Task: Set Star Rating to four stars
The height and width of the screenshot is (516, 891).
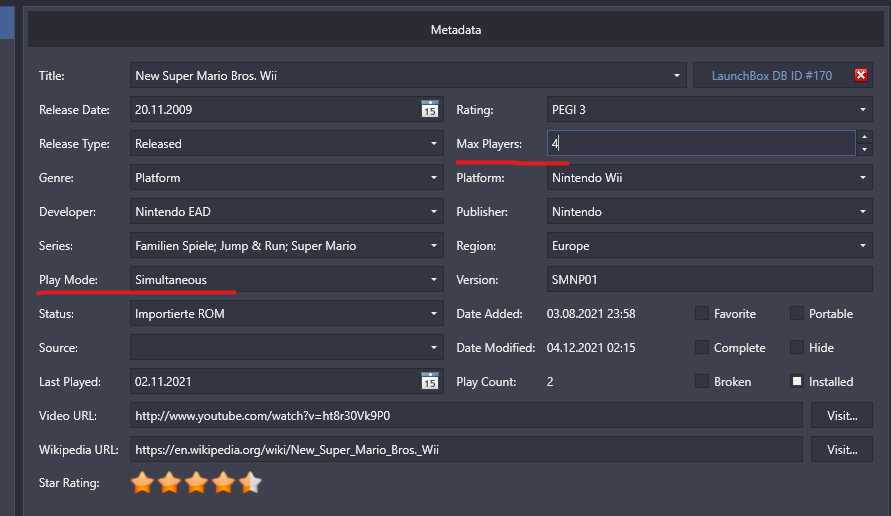Action: point(223,482)
